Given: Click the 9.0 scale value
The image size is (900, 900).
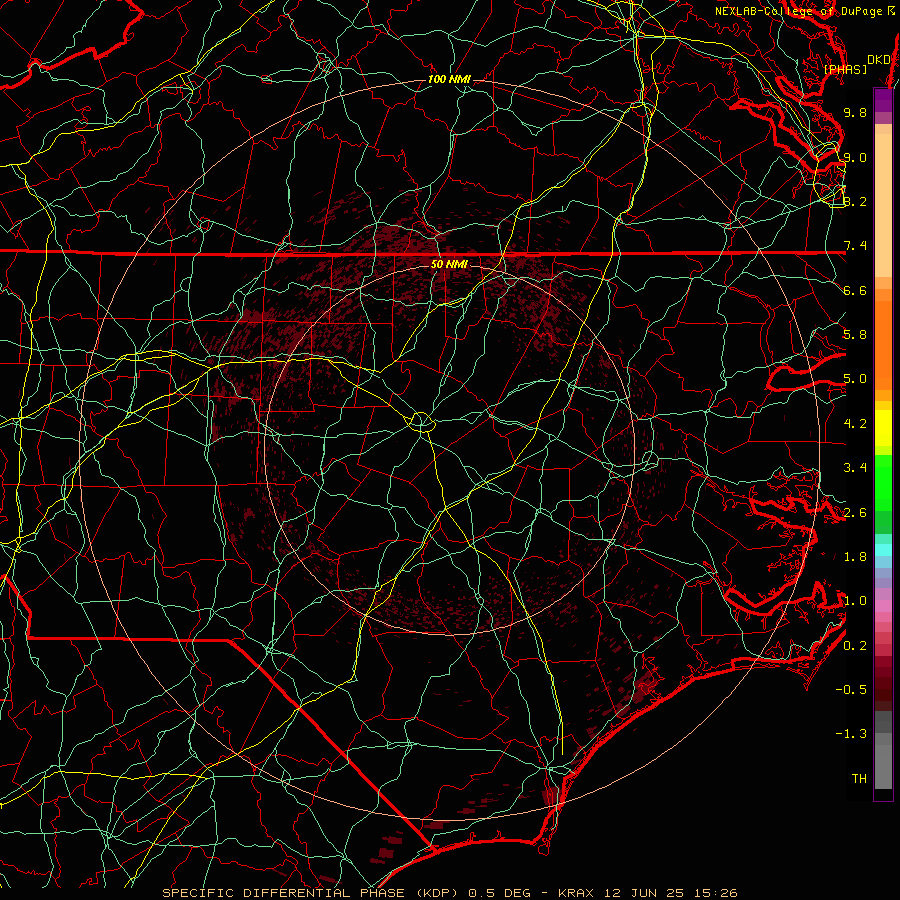Looking at the screenshot, I should [x=855, y=157].
